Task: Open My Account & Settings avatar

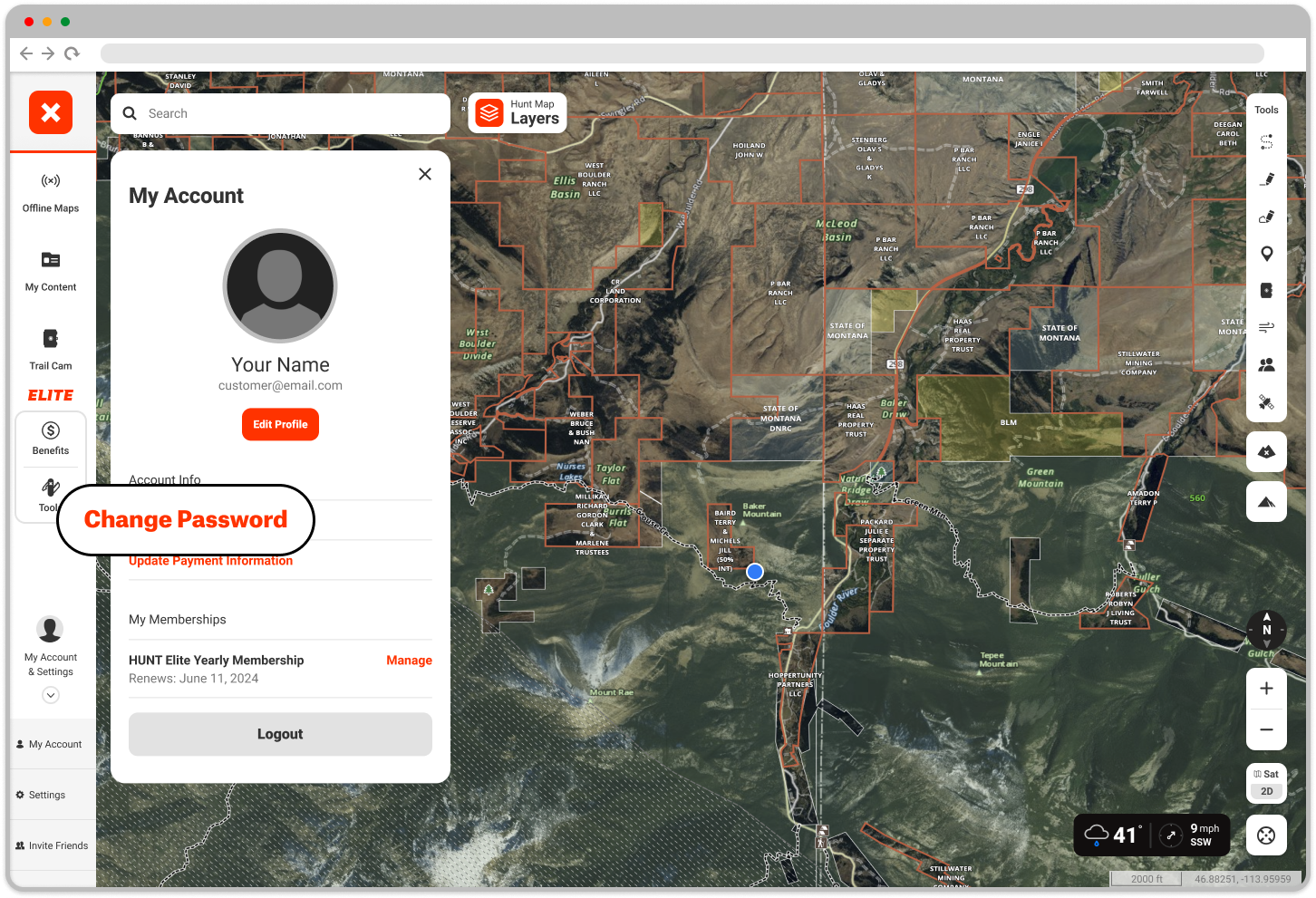Action: [x=50, y=629]
